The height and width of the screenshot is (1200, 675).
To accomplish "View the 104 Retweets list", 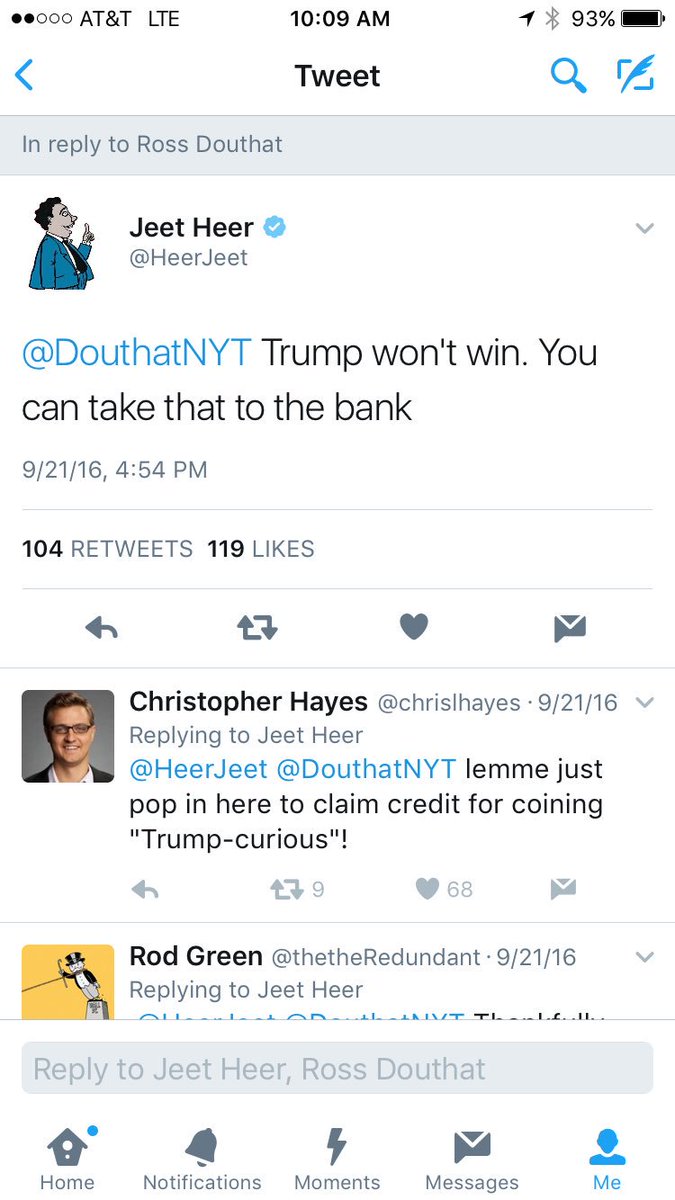I will [108, 549].
